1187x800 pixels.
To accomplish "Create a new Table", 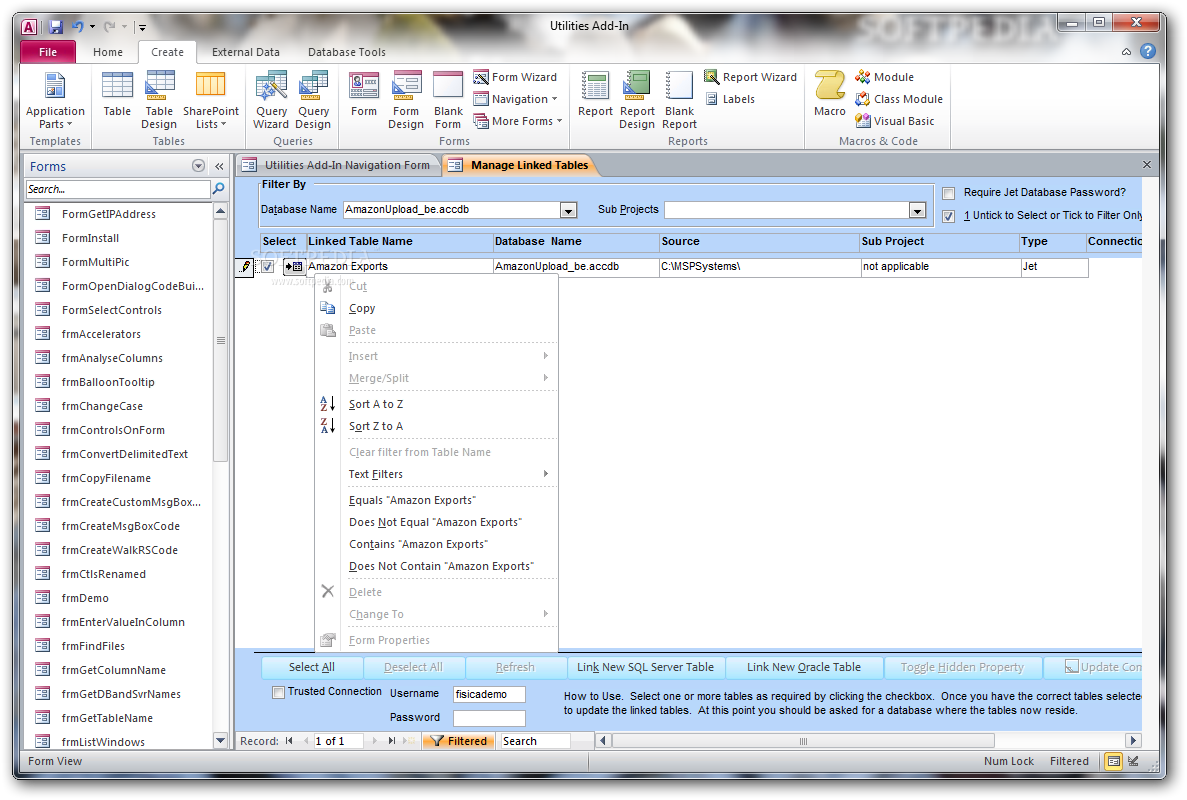I will pos(117,95).
